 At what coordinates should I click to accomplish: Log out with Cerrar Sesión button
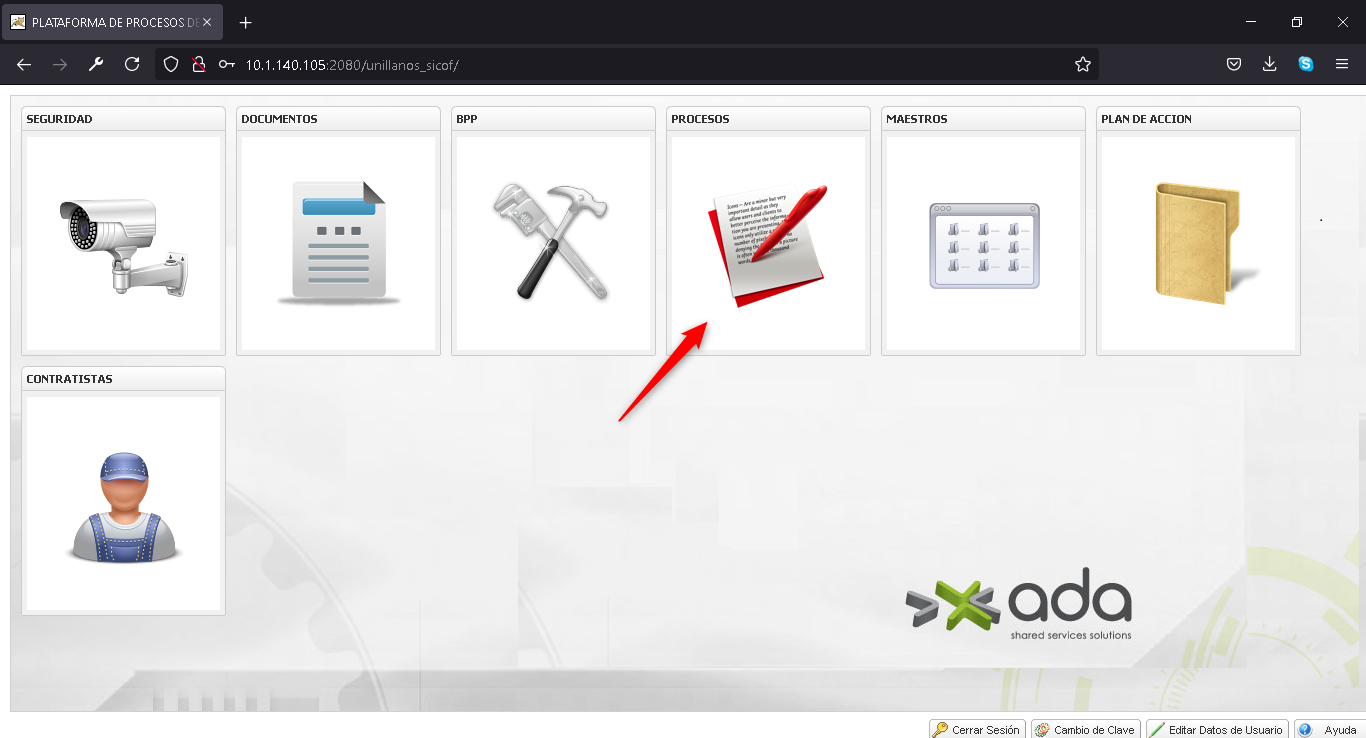tap(977, 730)
